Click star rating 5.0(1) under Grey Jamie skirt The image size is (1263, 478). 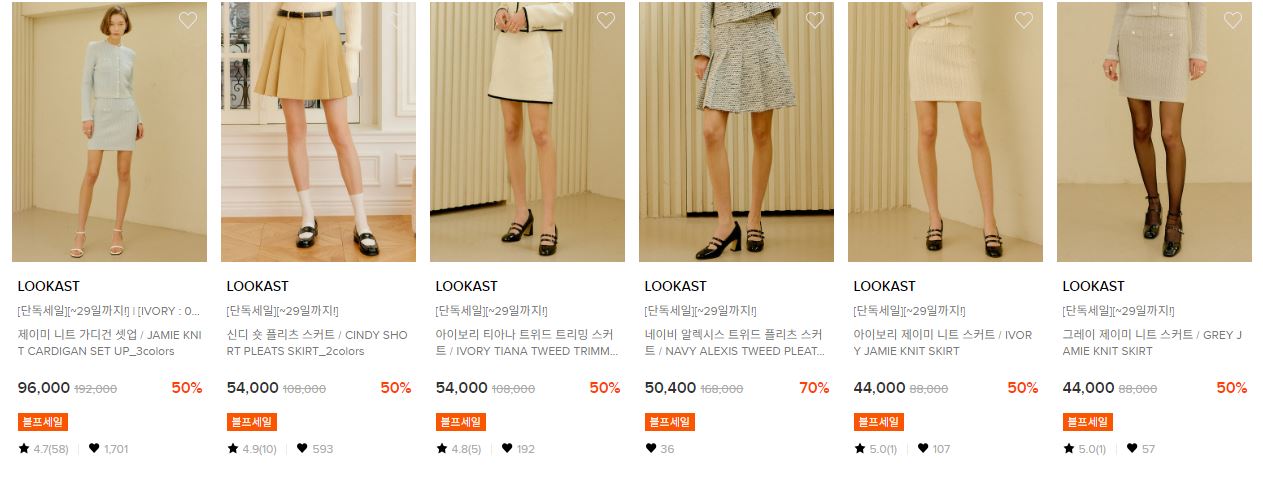[x=1084, y=449]
